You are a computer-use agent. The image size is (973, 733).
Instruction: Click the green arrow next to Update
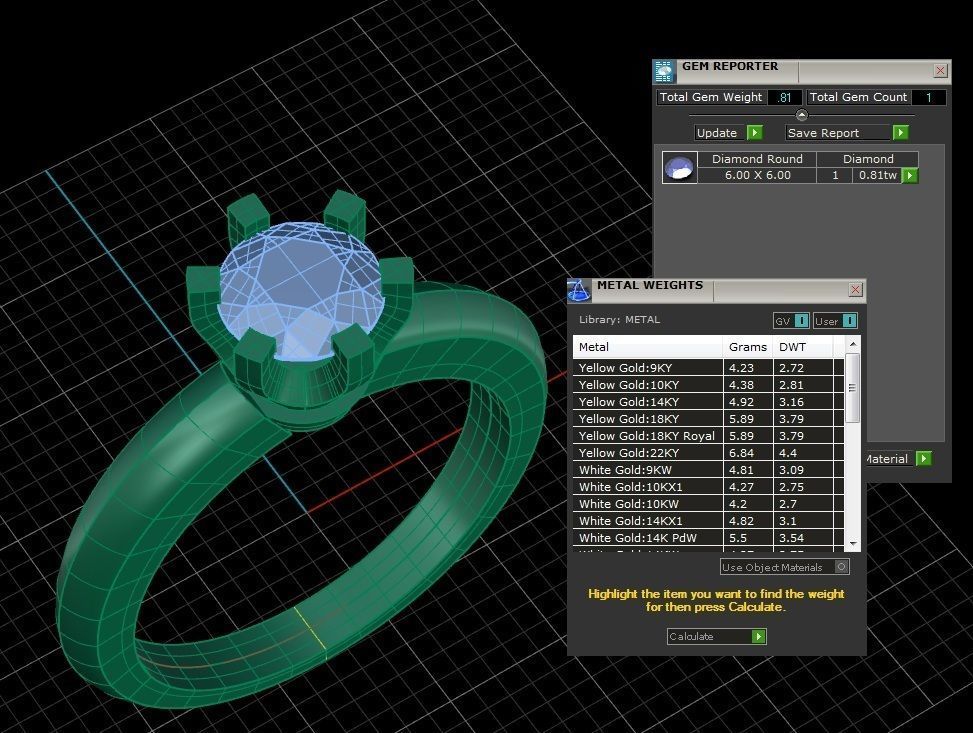755,132
